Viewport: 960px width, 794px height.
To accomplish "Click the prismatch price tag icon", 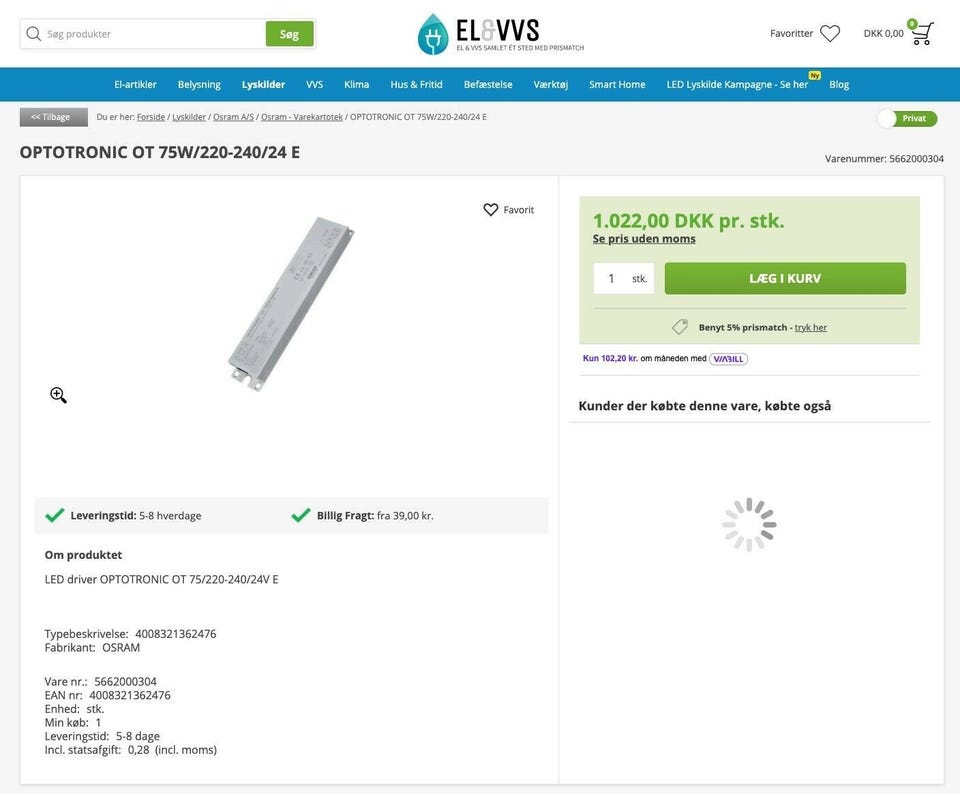I will pos(680,327).
